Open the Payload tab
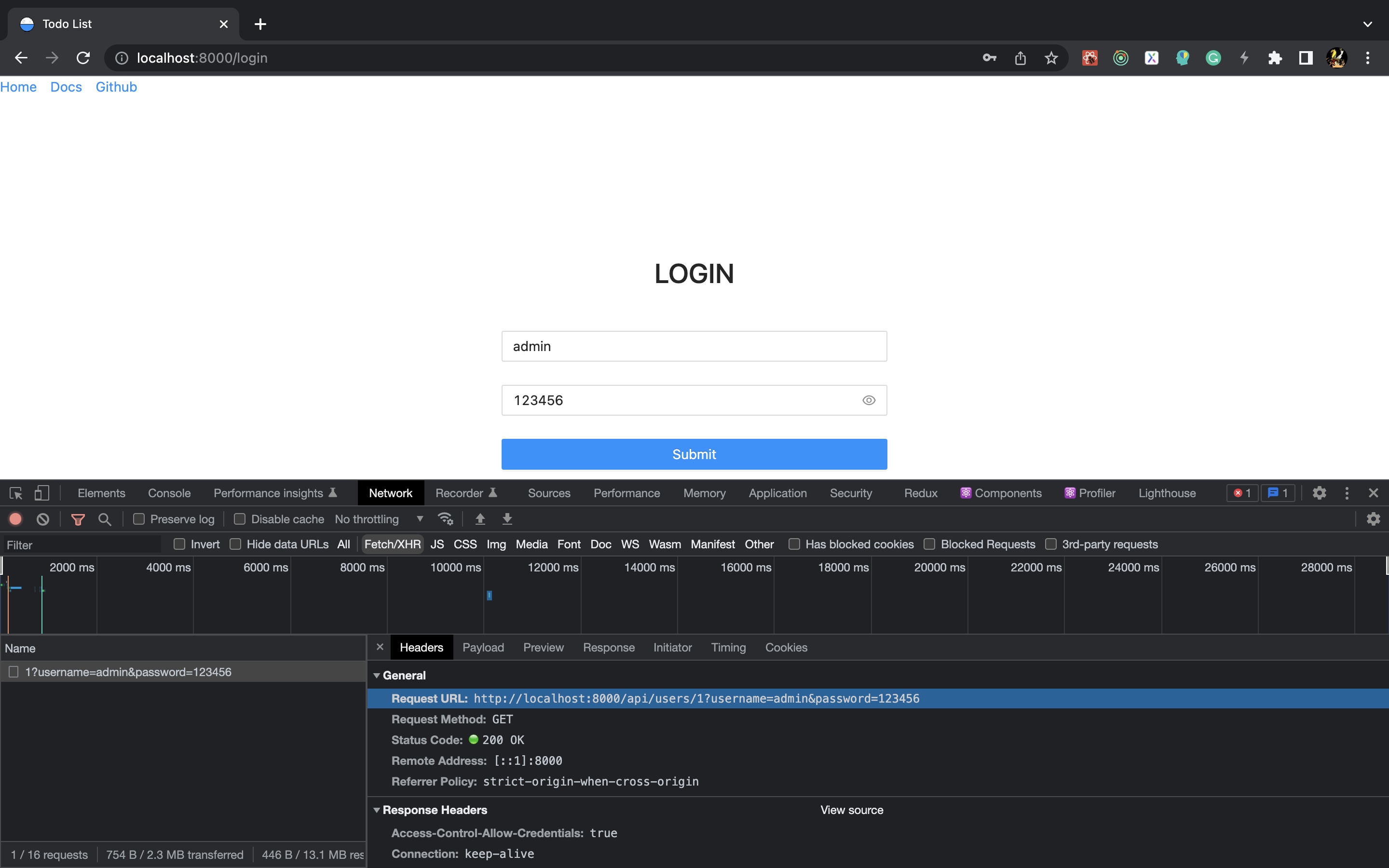 (483, 648)
